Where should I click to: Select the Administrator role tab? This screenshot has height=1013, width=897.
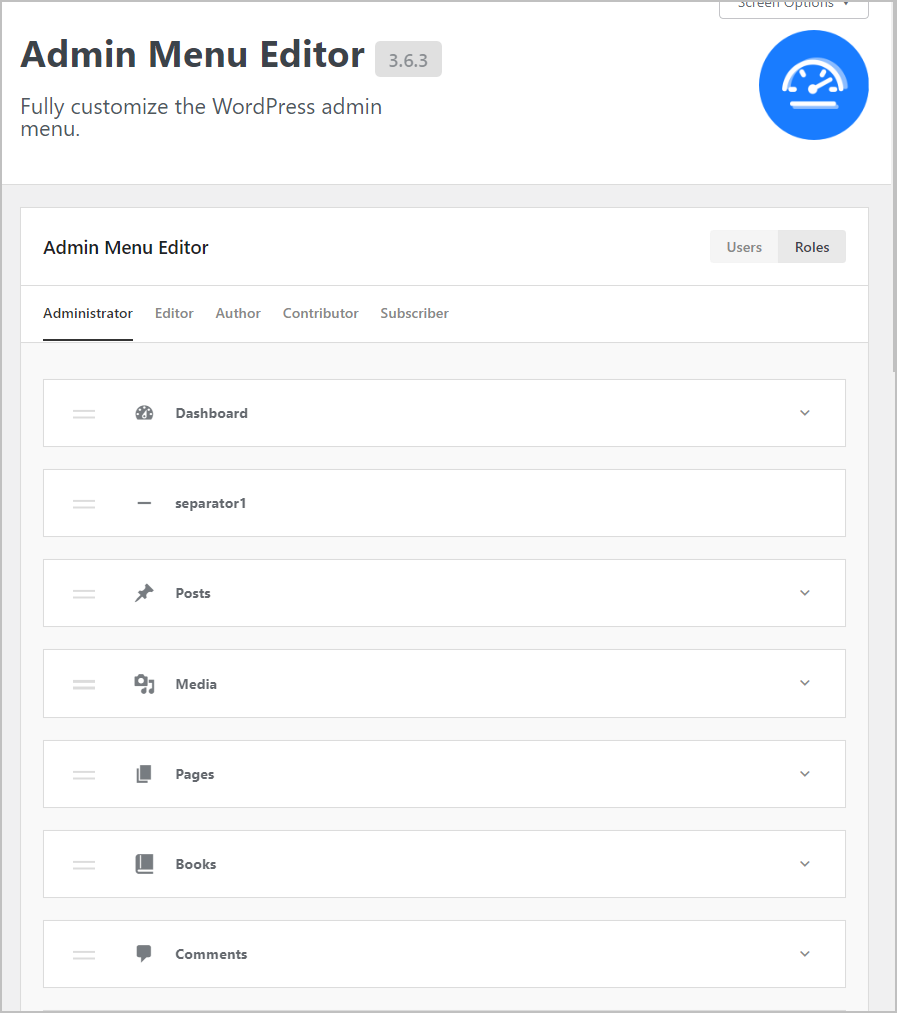[88, 313]
